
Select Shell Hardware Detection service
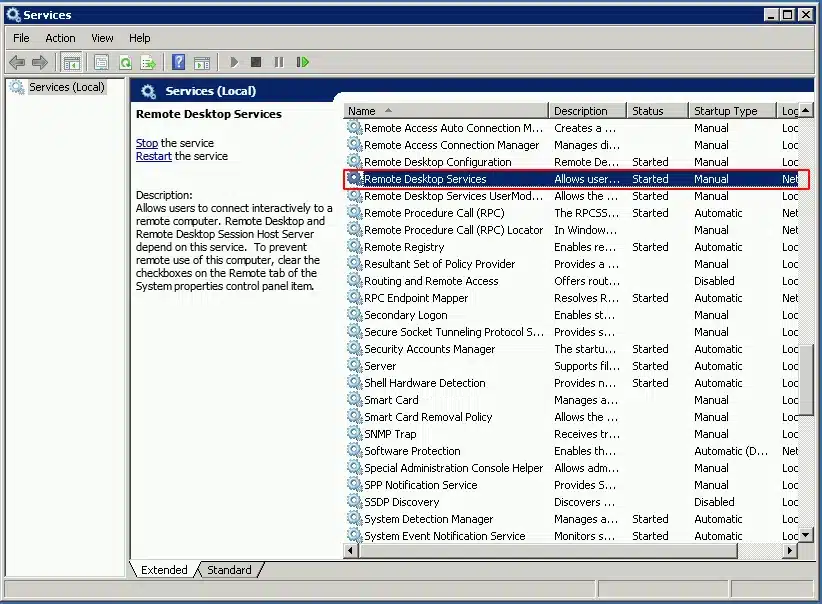572,383
